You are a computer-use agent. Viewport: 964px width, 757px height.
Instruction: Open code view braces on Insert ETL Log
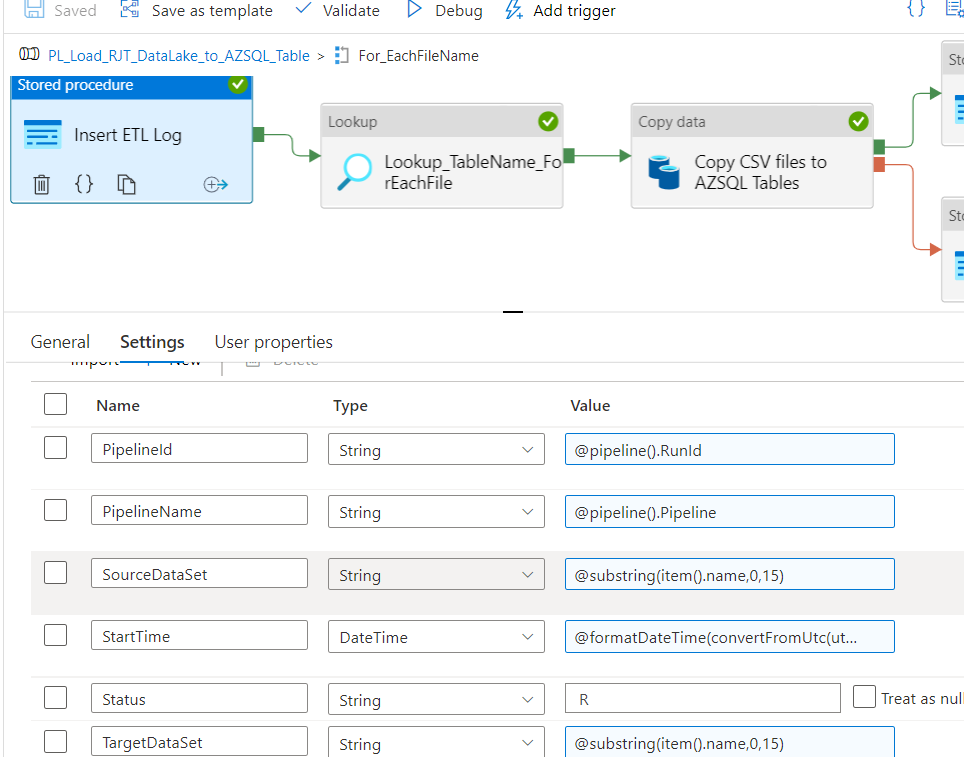tap(84, 184)
